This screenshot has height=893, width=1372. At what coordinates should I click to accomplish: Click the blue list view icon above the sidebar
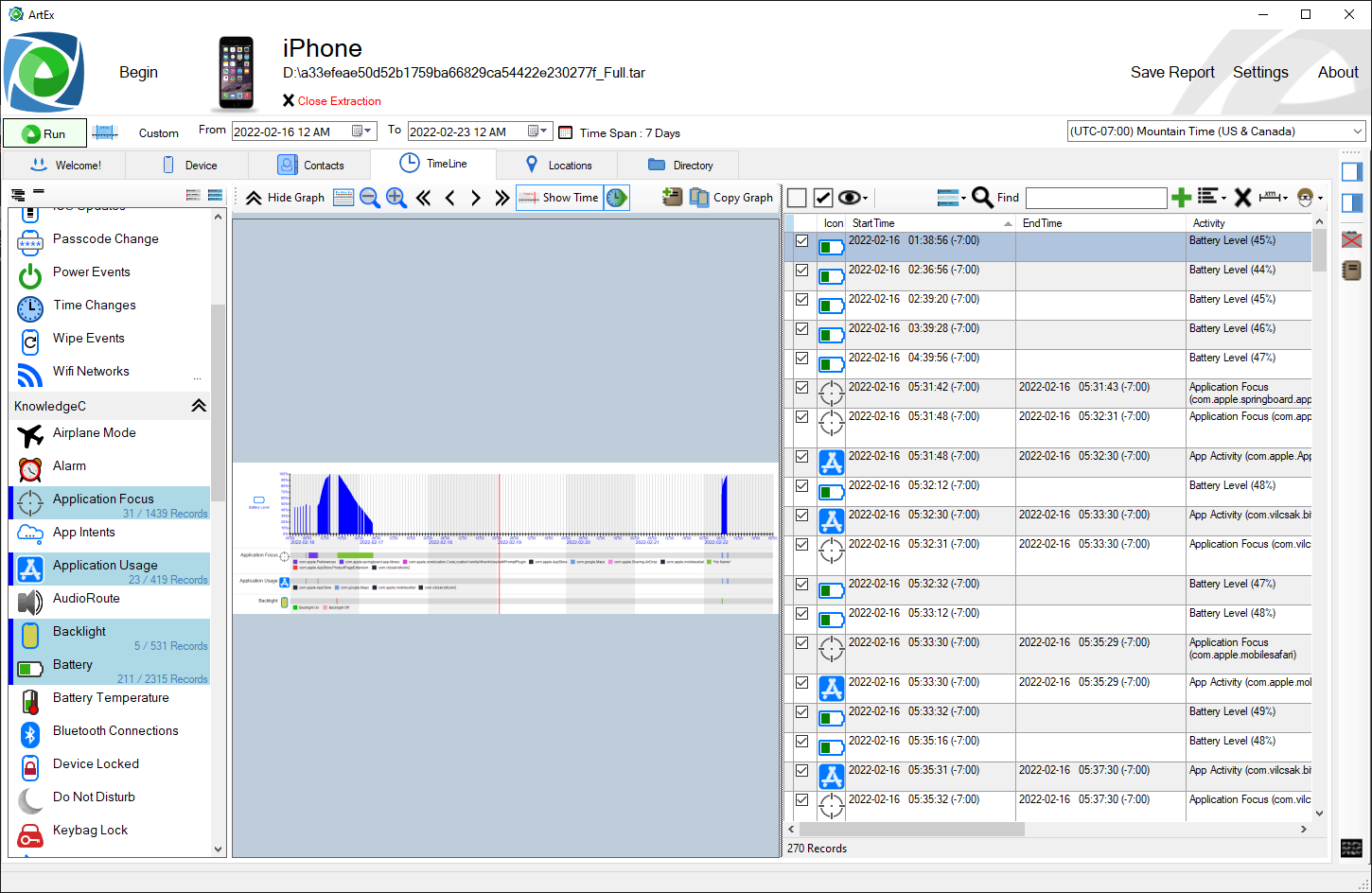click(215, 195)
